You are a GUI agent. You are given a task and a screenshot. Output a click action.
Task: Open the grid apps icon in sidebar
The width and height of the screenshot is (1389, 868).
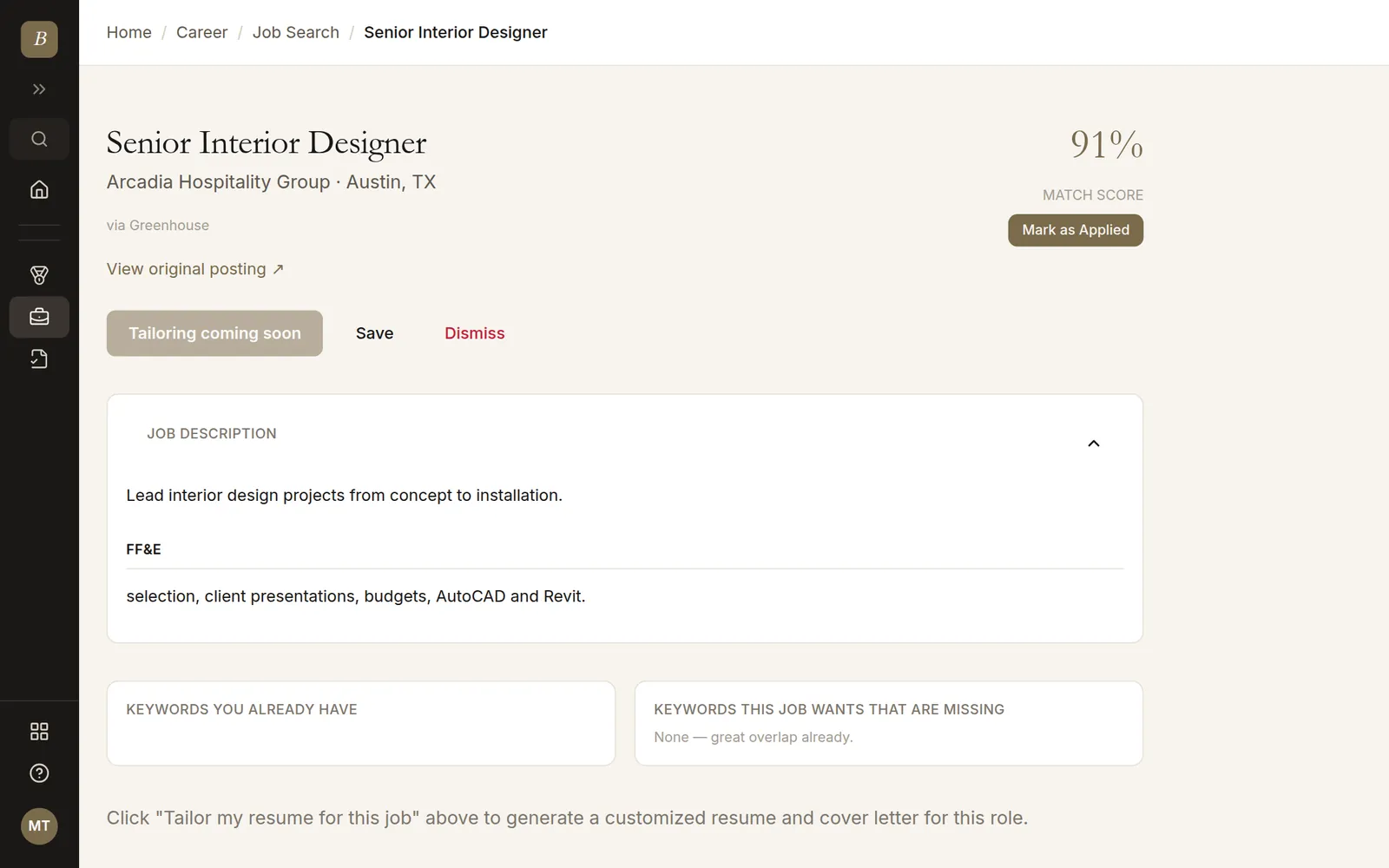[x=39, y=732]
